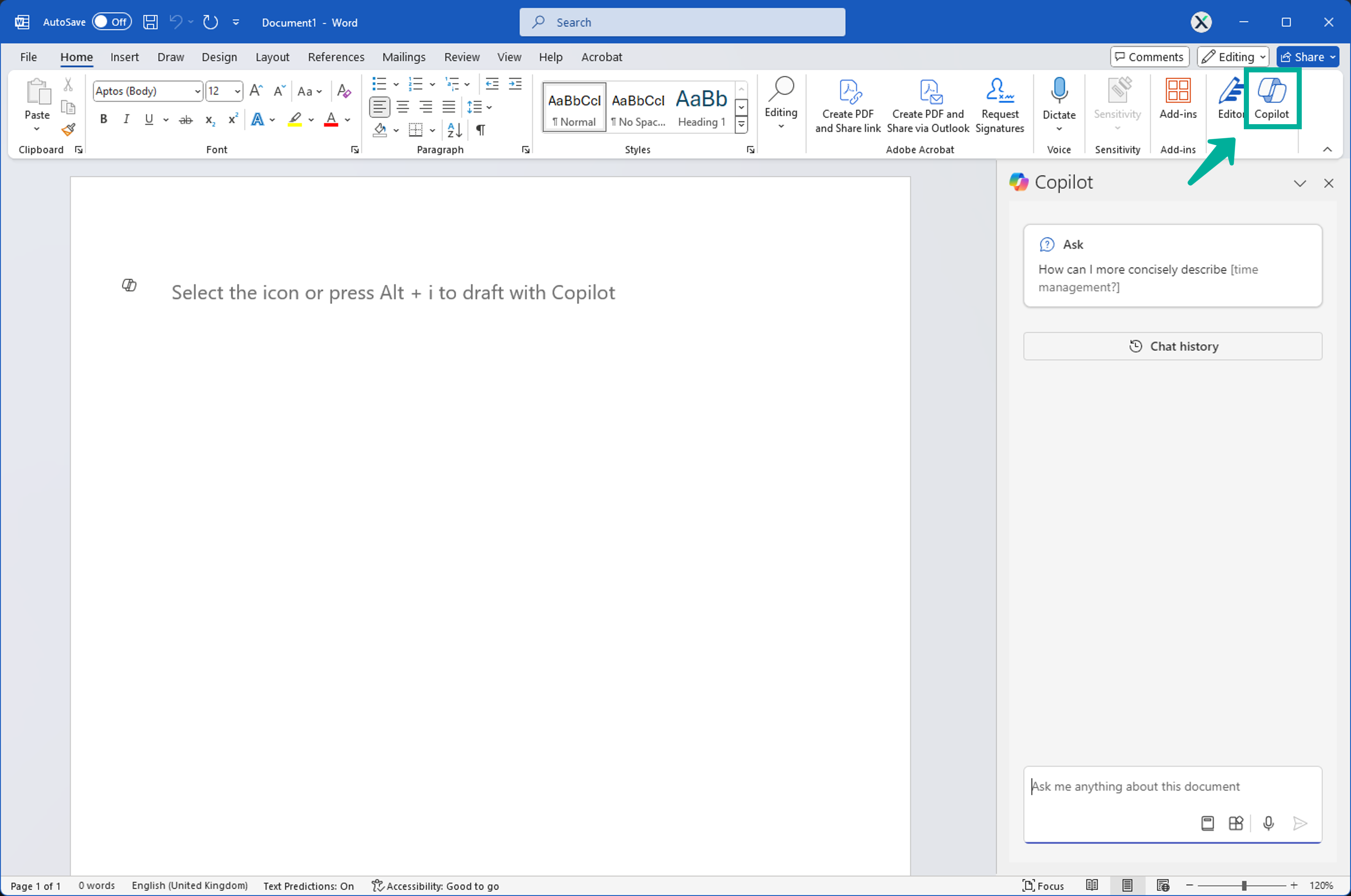Screen dimensions: 1351x896
Task: Click the Create PDF and Share link icon
Action: [848, 106]
